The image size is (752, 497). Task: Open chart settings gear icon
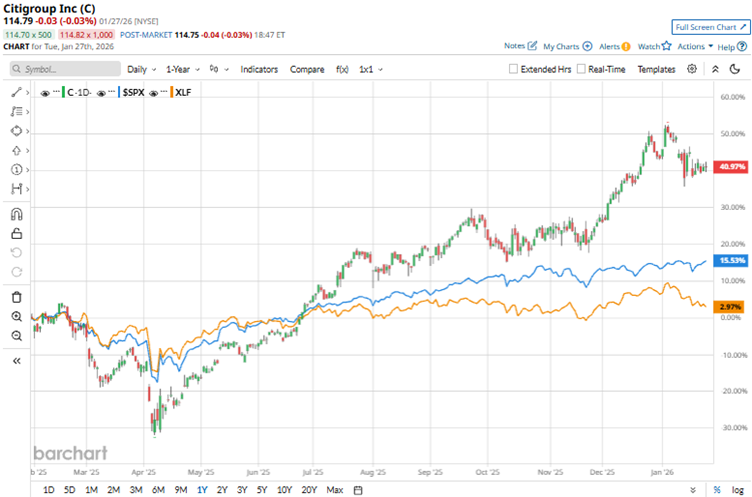tap(694, 69)
